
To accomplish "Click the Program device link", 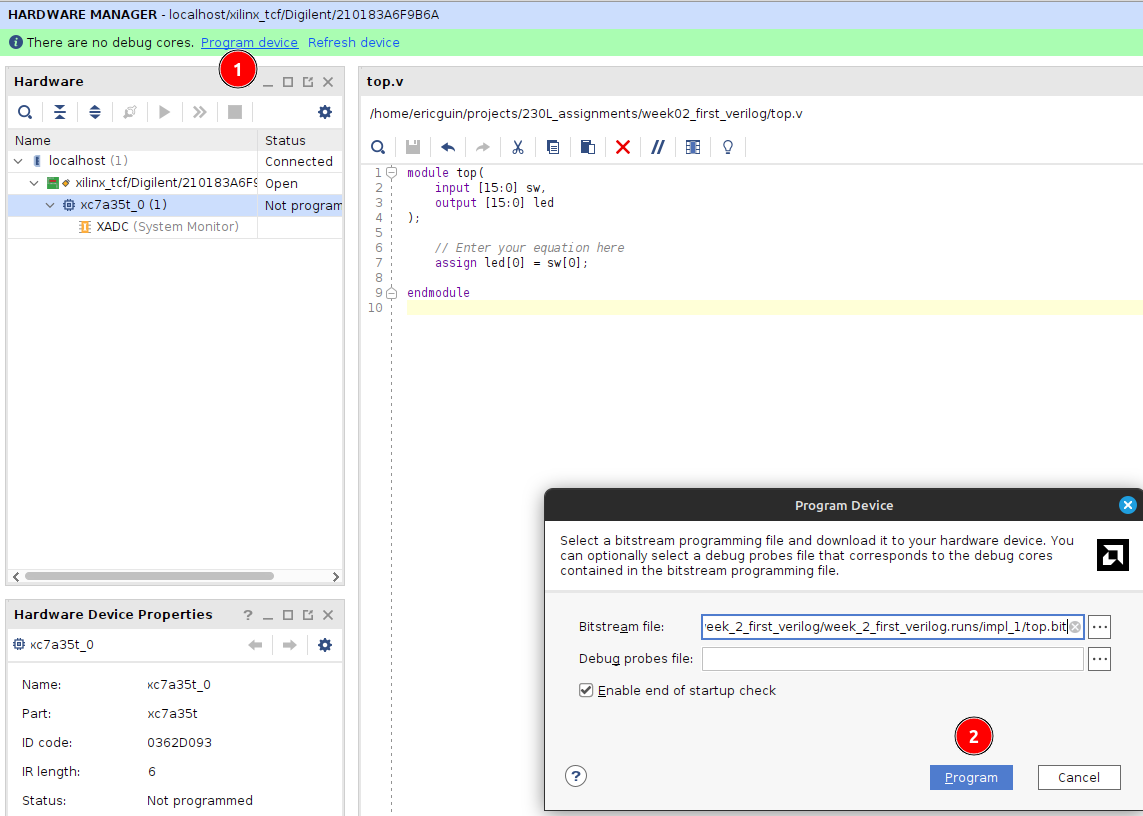I will point(249,43).
